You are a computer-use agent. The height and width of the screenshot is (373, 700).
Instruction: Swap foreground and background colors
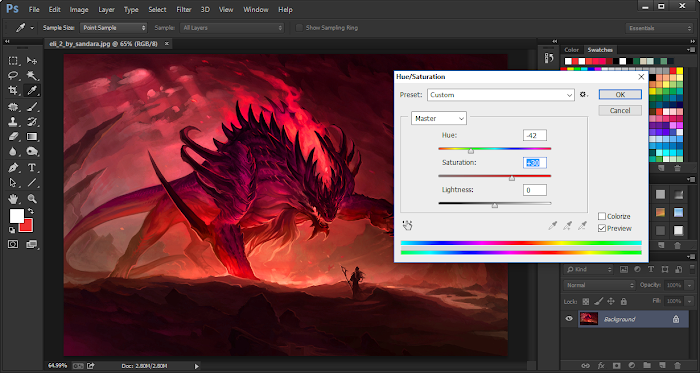30,211
